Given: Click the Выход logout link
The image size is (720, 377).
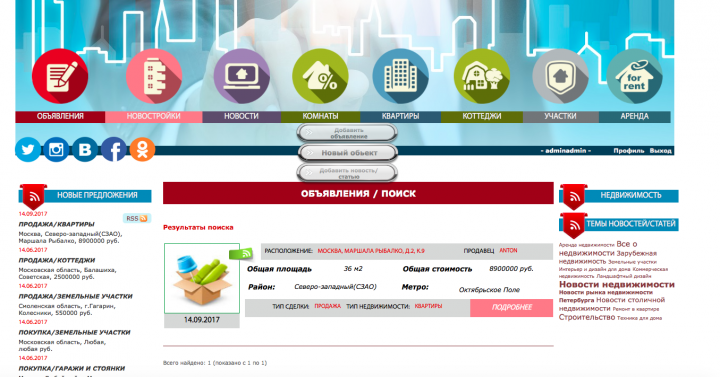Looking at the screenshot, I should (660, 151).
